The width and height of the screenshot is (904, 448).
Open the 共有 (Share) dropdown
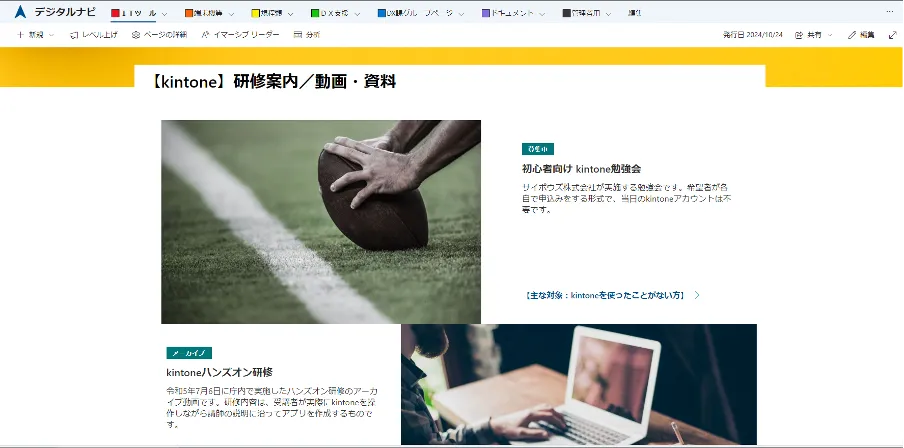pos(814,35)
